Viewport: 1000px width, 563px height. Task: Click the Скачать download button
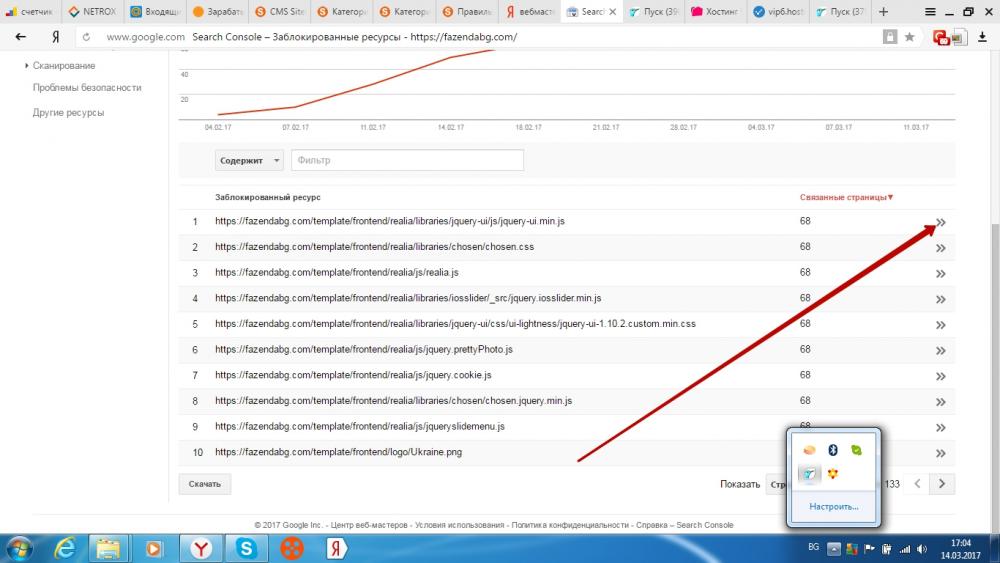[205, 484]
